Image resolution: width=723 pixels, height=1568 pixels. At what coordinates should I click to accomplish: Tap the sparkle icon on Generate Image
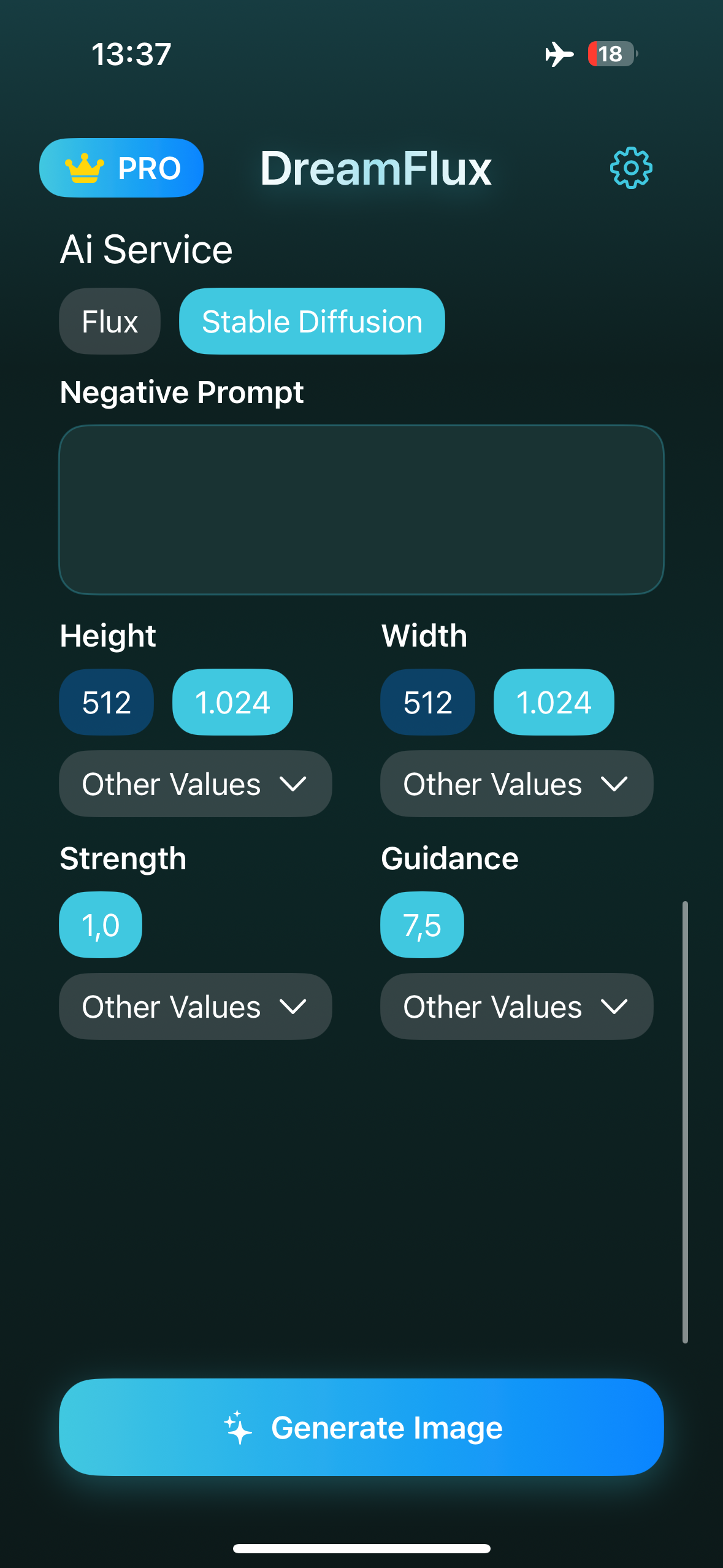[238, 1428]
